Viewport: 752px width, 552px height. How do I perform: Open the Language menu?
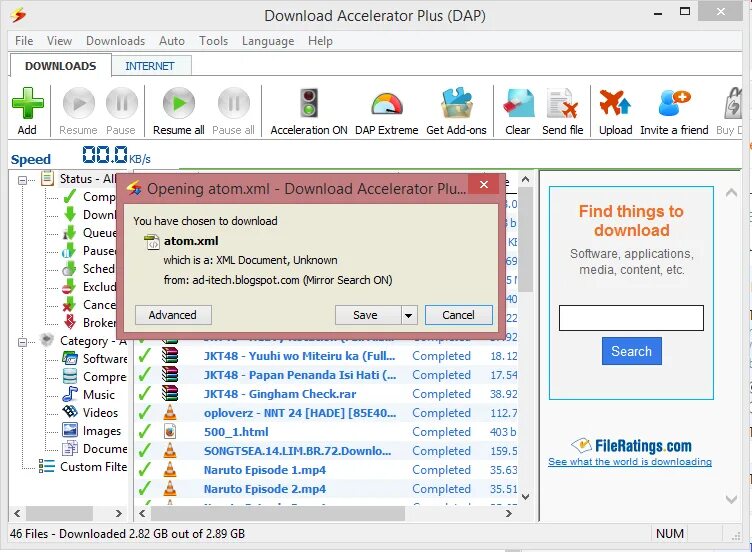pyautogui.click(x=268, y=41)
